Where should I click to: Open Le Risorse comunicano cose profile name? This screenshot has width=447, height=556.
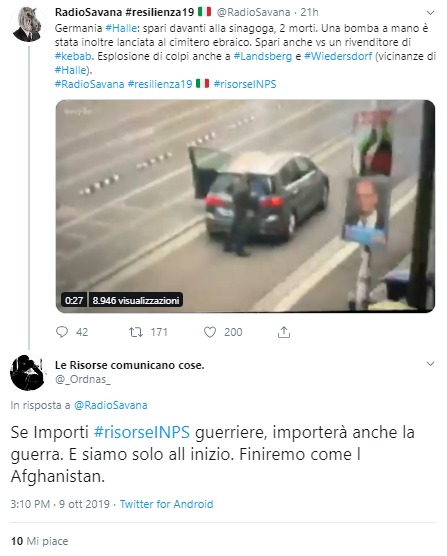(x=129, y=365)
